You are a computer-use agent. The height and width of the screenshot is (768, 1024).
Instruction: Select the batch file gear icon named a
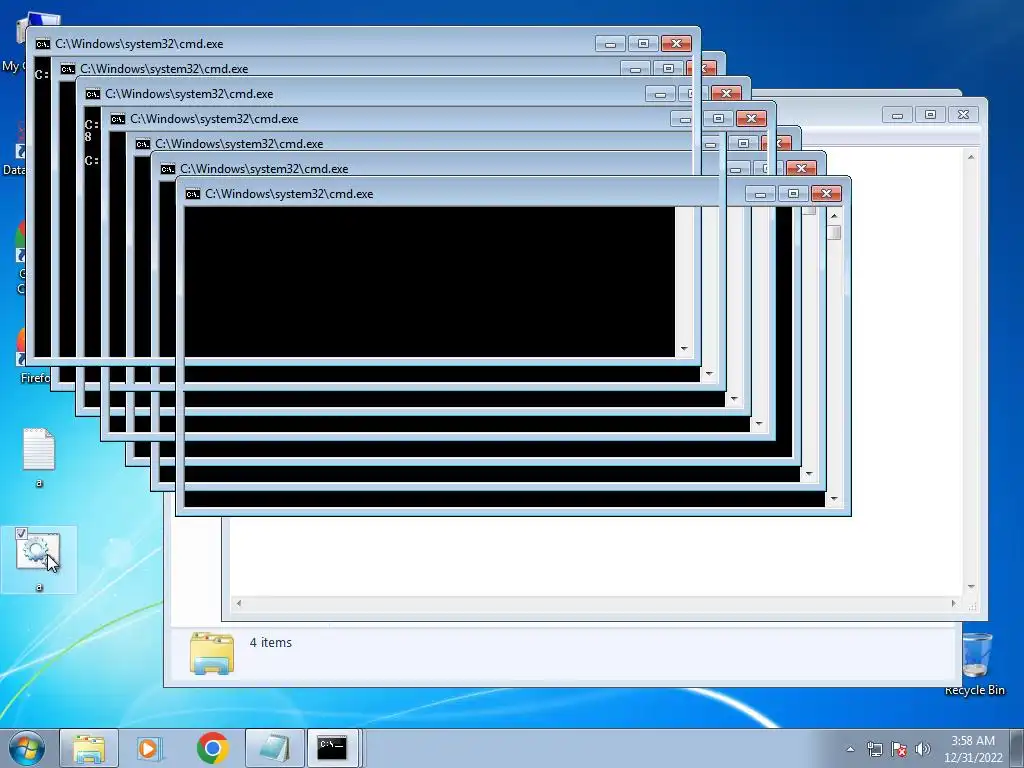39,560
